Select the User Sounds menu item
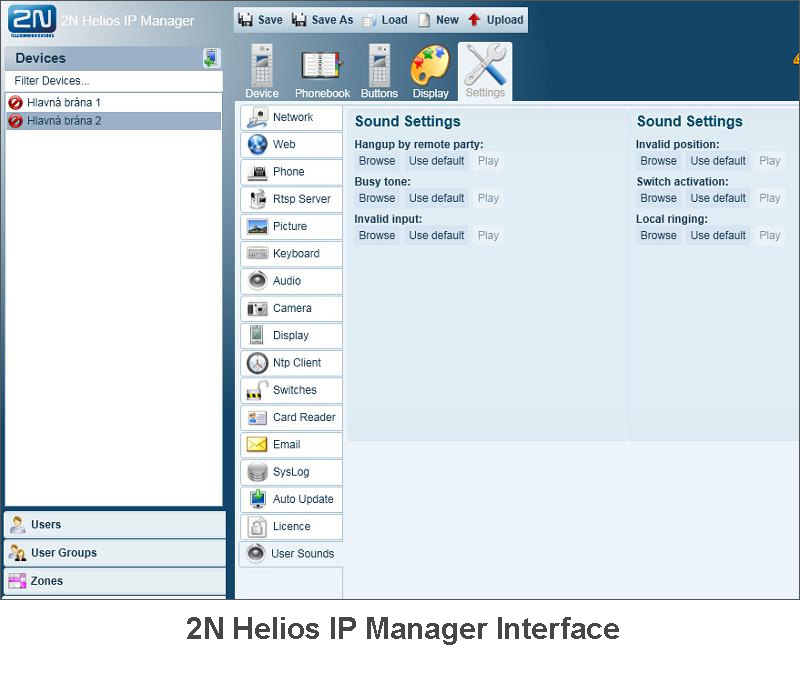Image resolution: width=800 pixels, height=700 pixels. (x=291, y=554)
